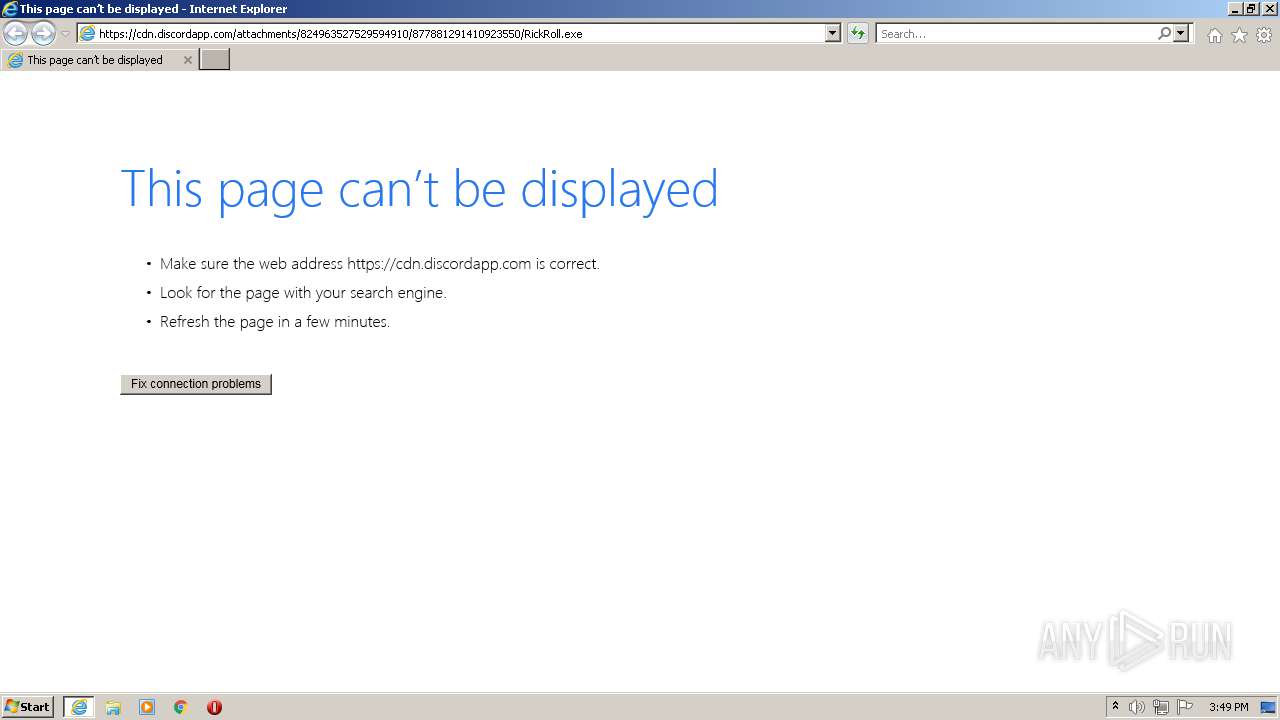Restore down the Internet Explorer window
1280x720 pixels.
(x=1251, y=9)
